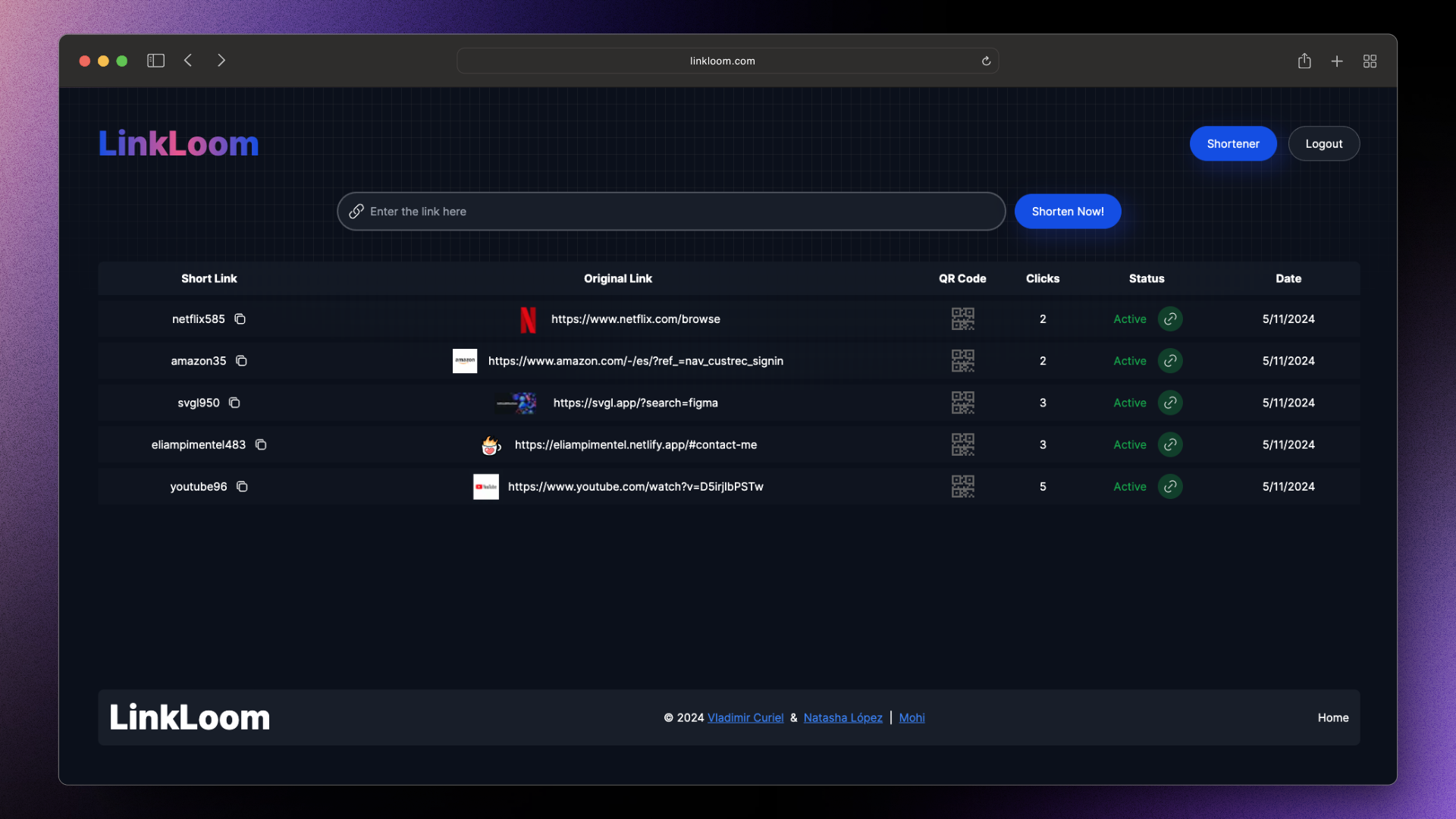Copy the svgl950 short link

click(234, 403)
